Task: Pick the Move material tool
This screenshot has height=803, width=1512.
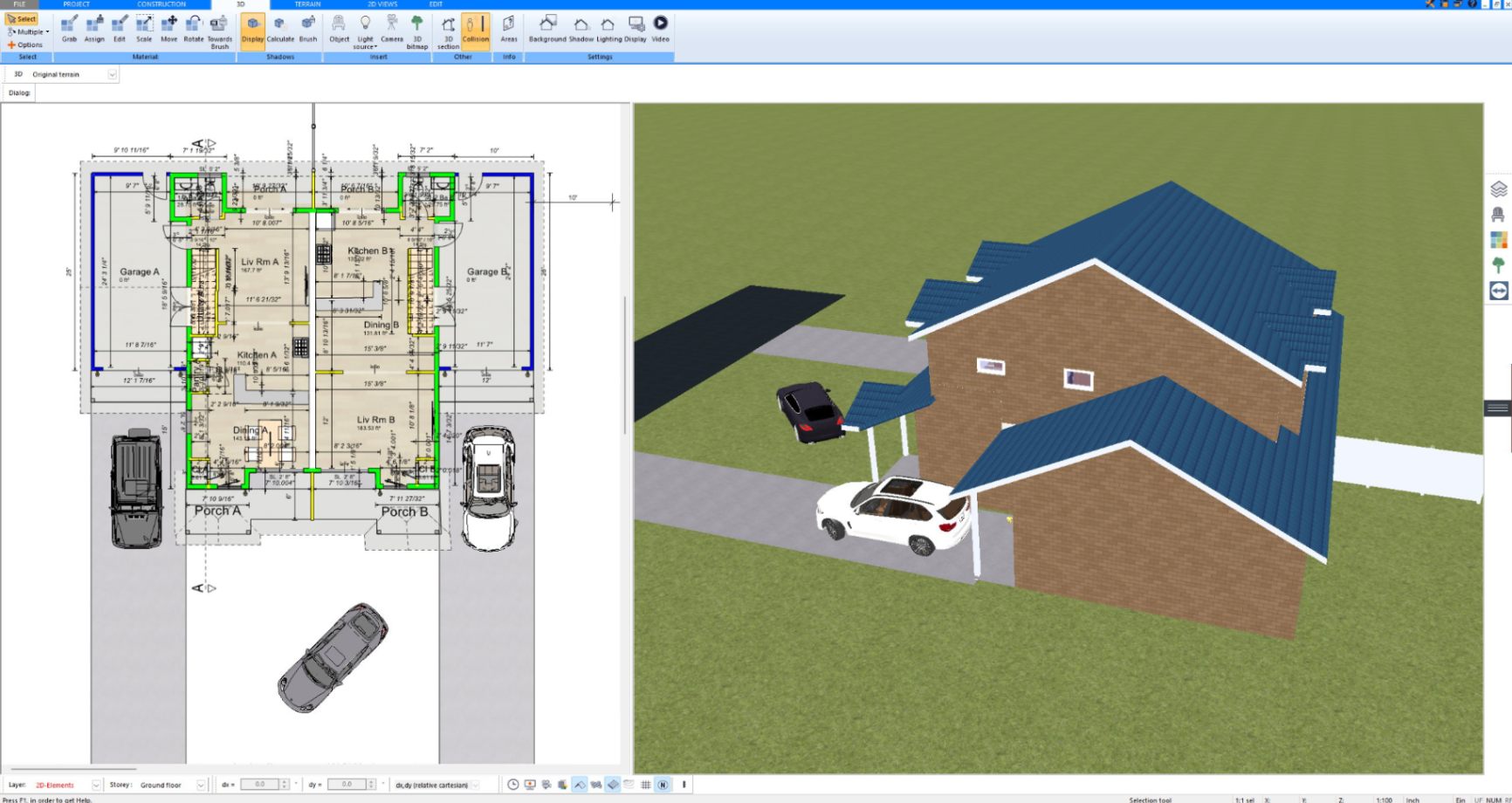Action: tap(169, 29)
